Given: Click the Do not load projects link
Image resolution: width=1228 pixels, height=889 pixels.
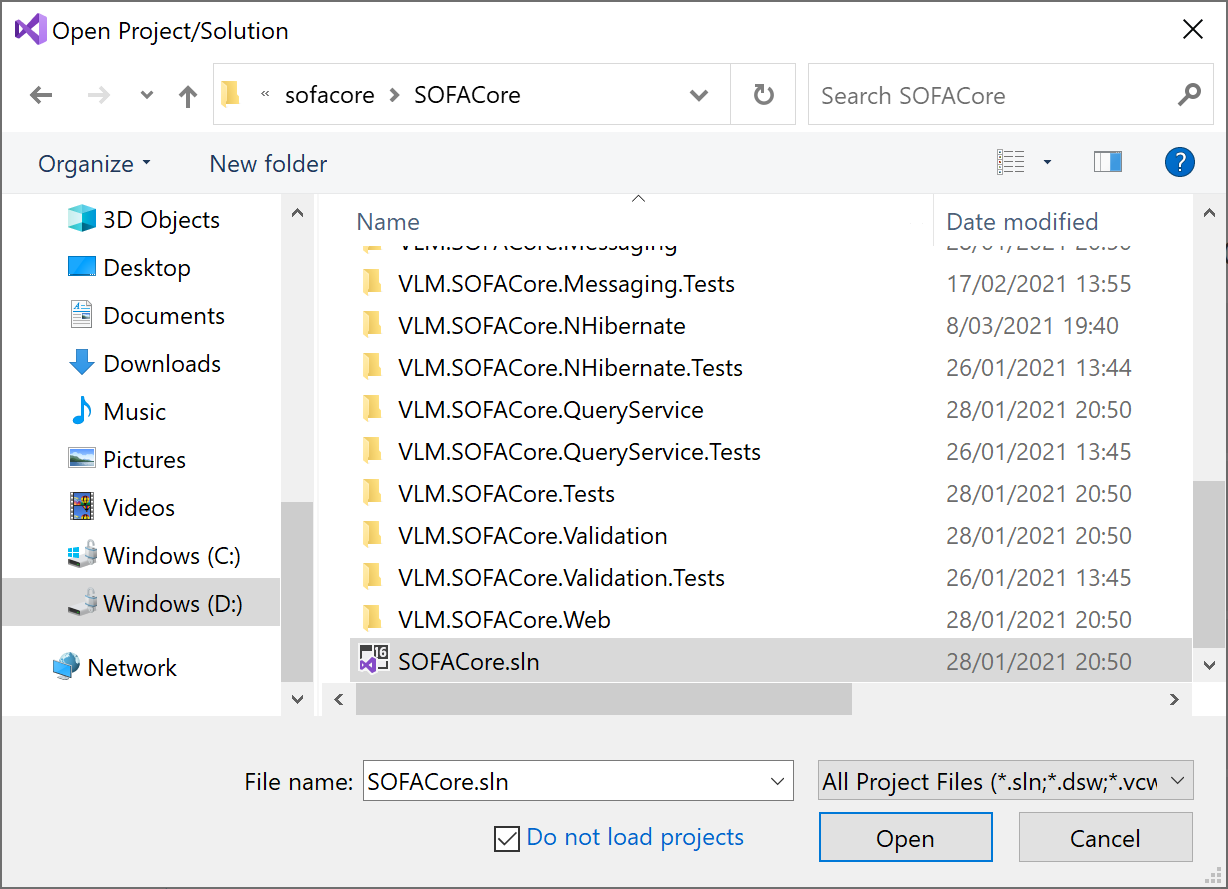Looking at the screenshot, I should click(x=635, y=837).
